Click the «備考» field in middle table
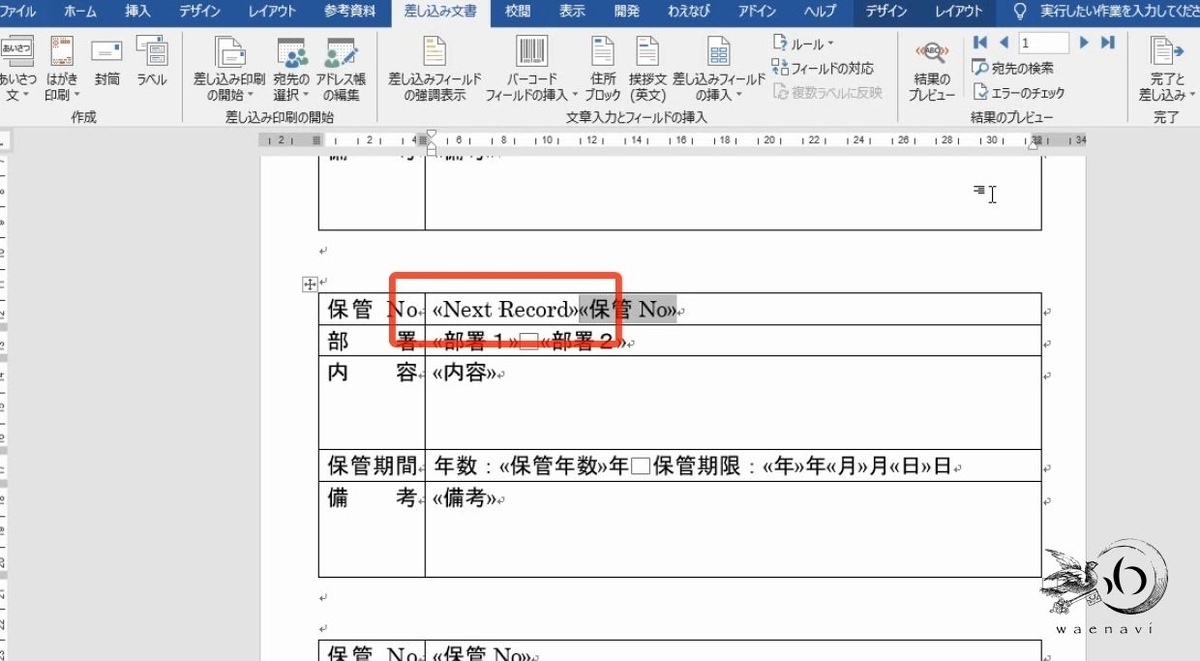Screen dimensions: 1200x661 coord(465,497)
